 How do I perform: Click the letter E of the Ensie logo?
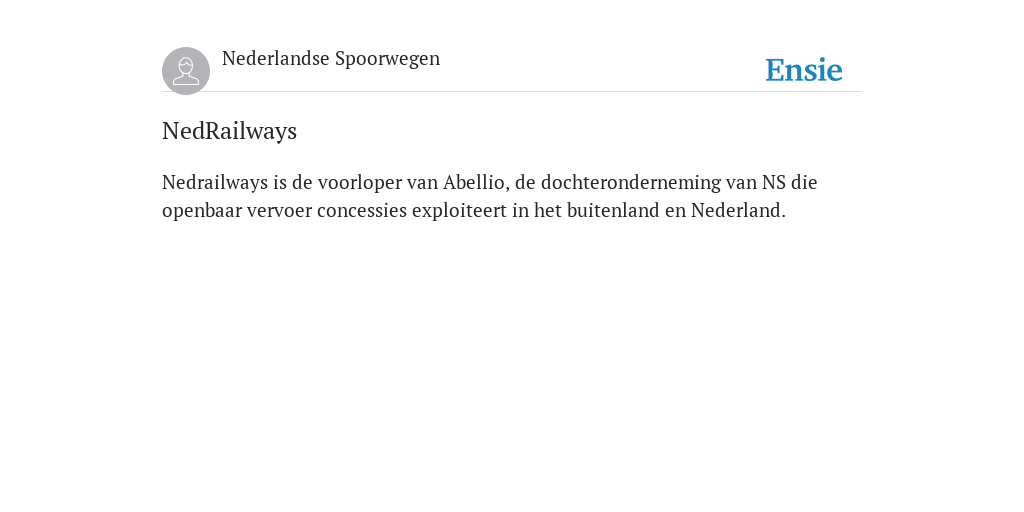point(775,71)
